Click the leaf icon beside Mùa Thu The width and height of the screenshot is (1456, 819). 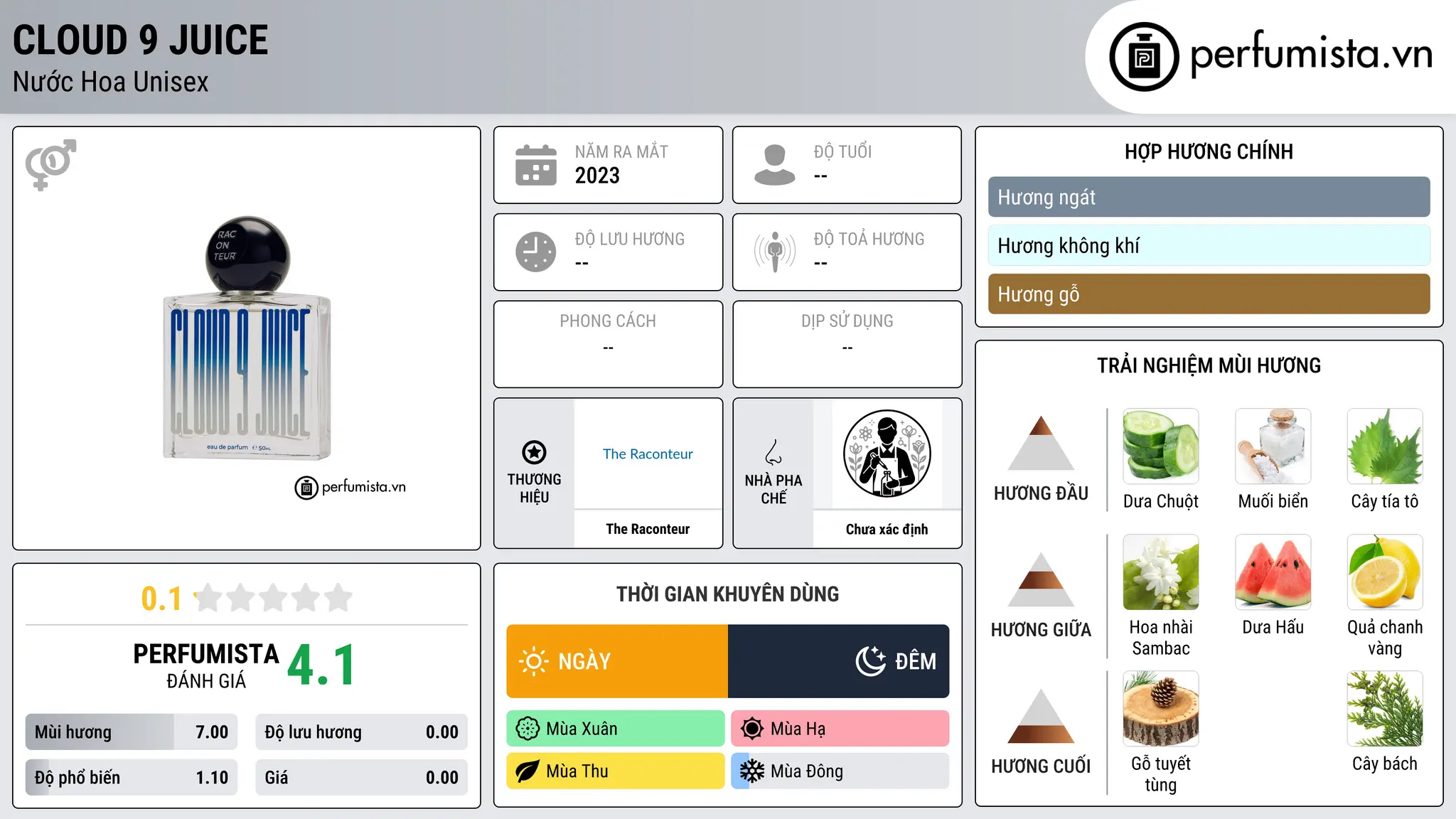(x=528, y=771)
